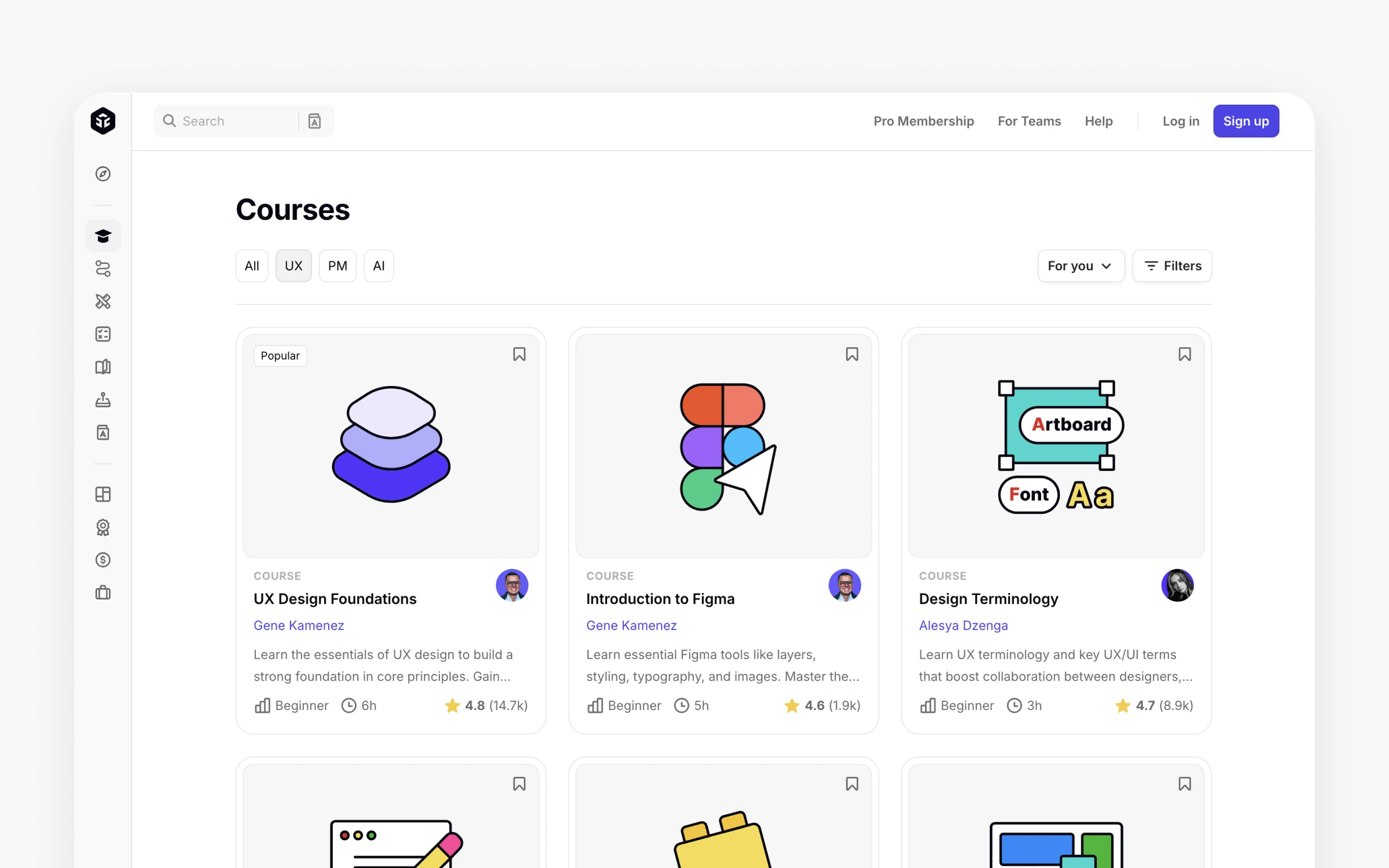Click the dollar coin pricing sidebar icon
1389x868 pixels.
pos(103,560)
